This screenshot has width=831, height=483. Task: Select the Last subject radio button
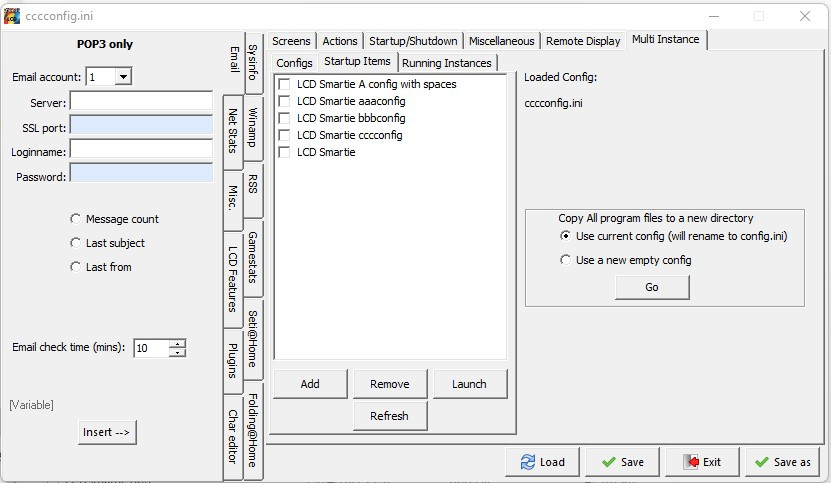tap(75, 243)
